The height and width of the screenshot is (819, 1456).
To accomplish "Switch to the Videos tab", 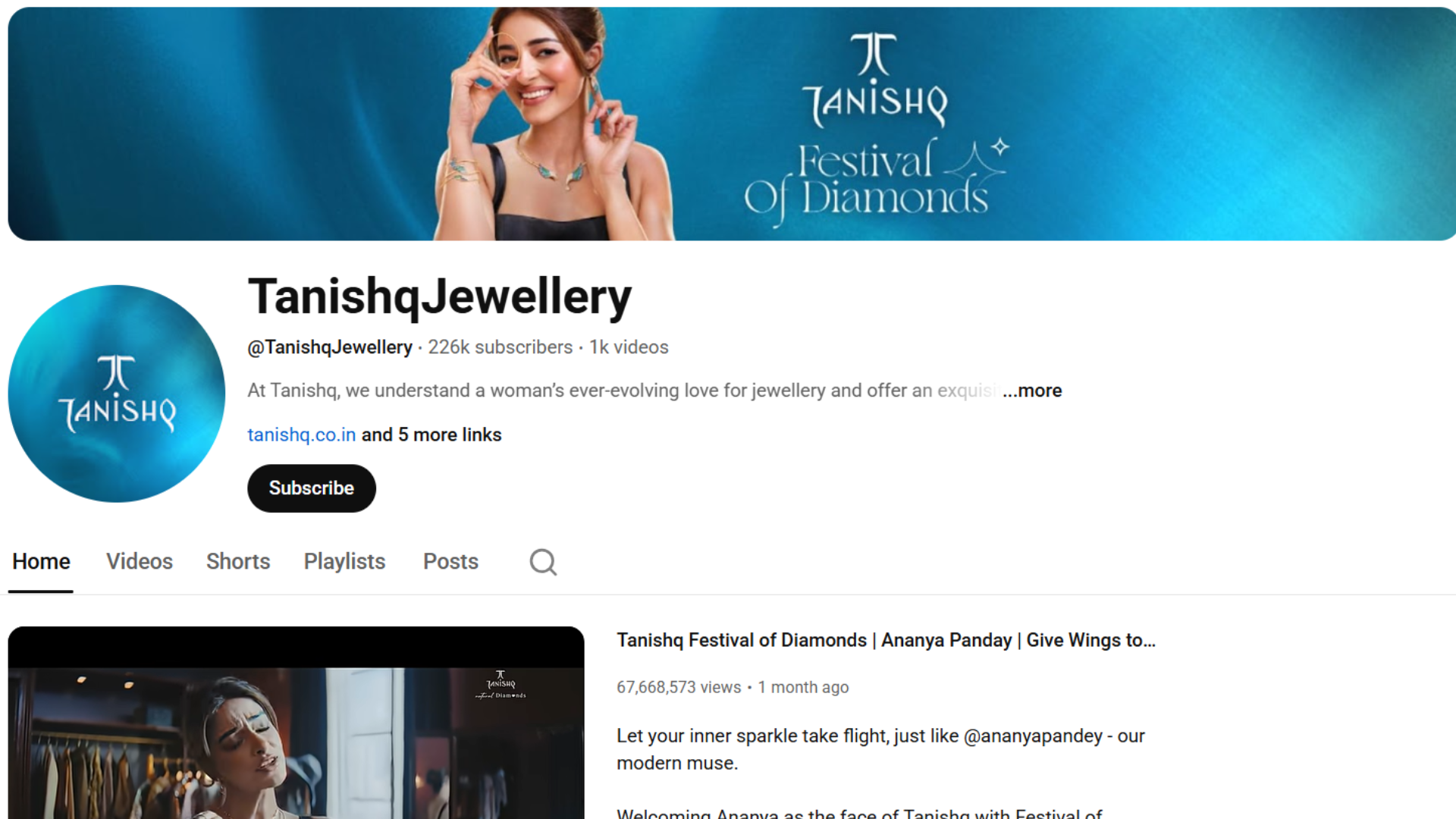I will 140,561.
